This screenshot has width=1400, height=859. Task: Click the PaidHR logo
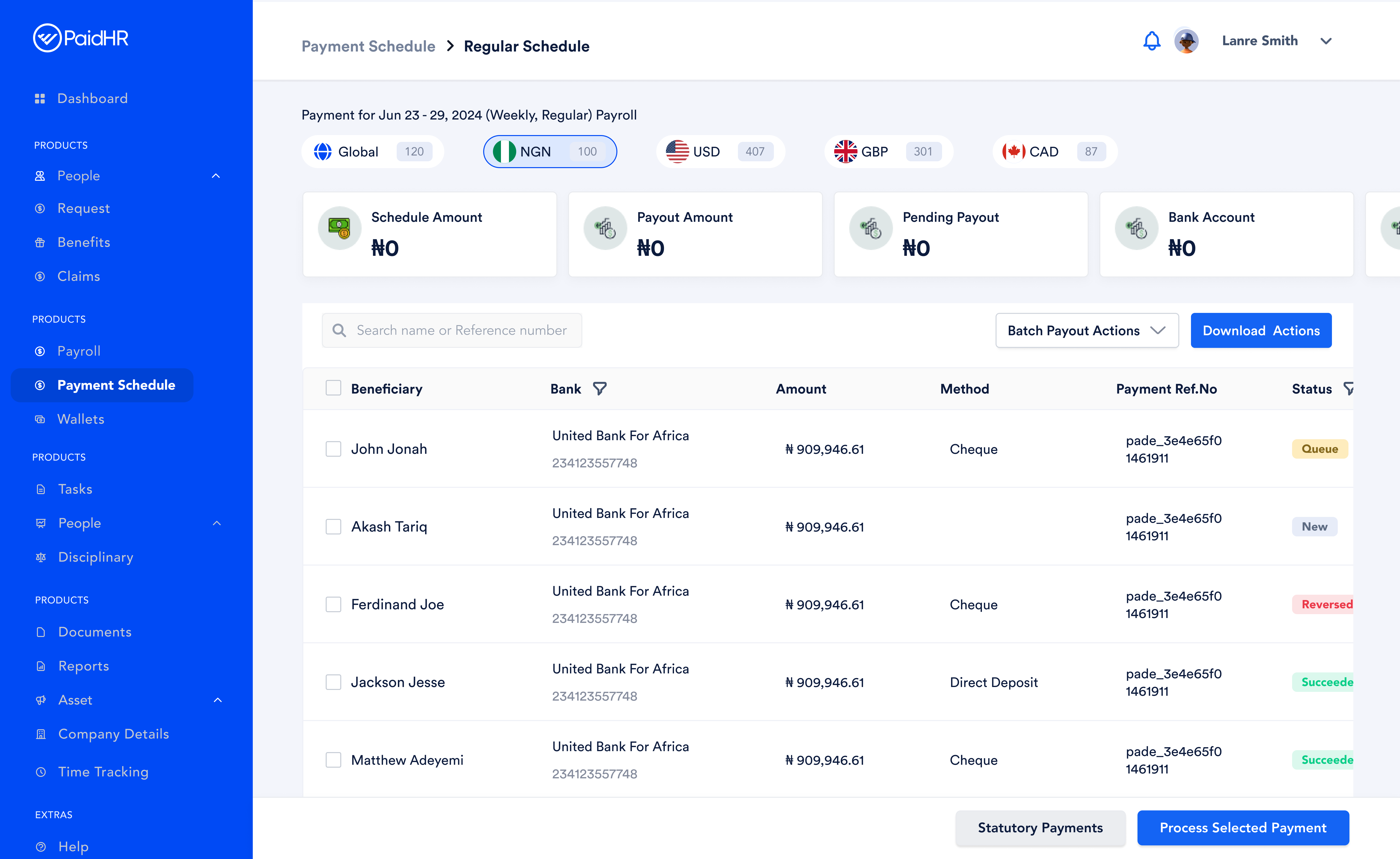tap(81, 38)
